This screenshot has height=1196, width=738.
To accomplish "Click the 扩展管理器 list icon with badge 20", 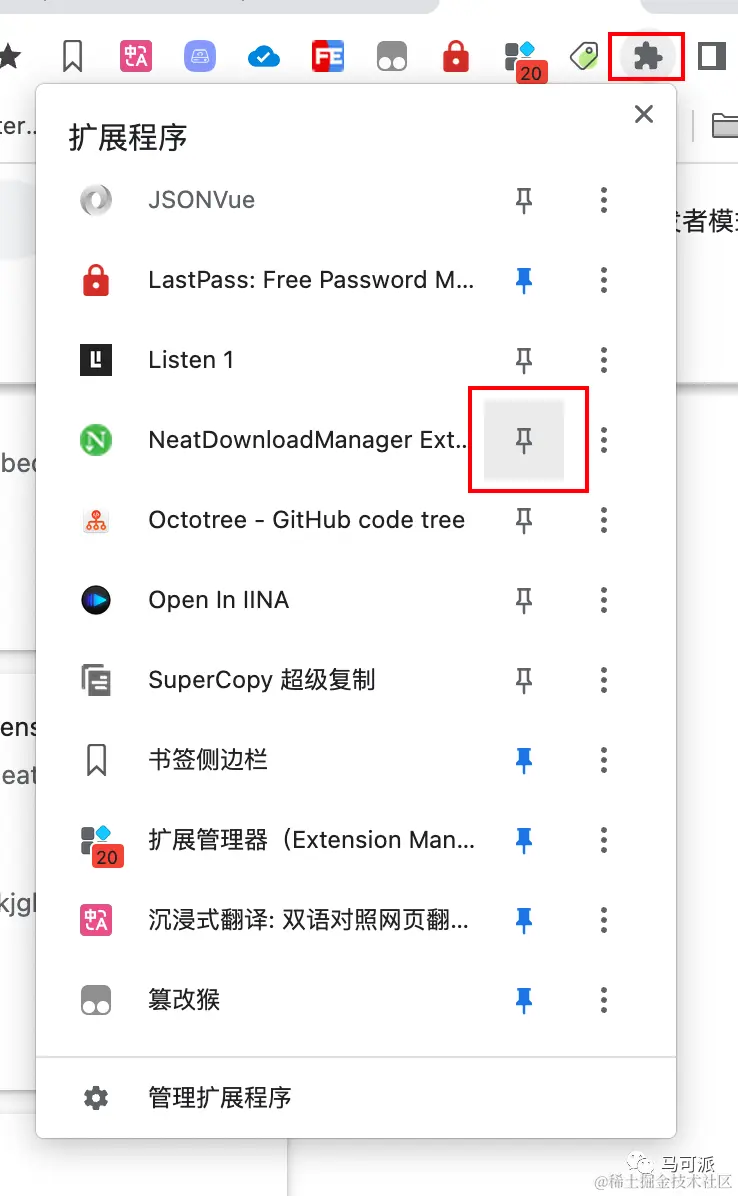I will coord(102,846).
